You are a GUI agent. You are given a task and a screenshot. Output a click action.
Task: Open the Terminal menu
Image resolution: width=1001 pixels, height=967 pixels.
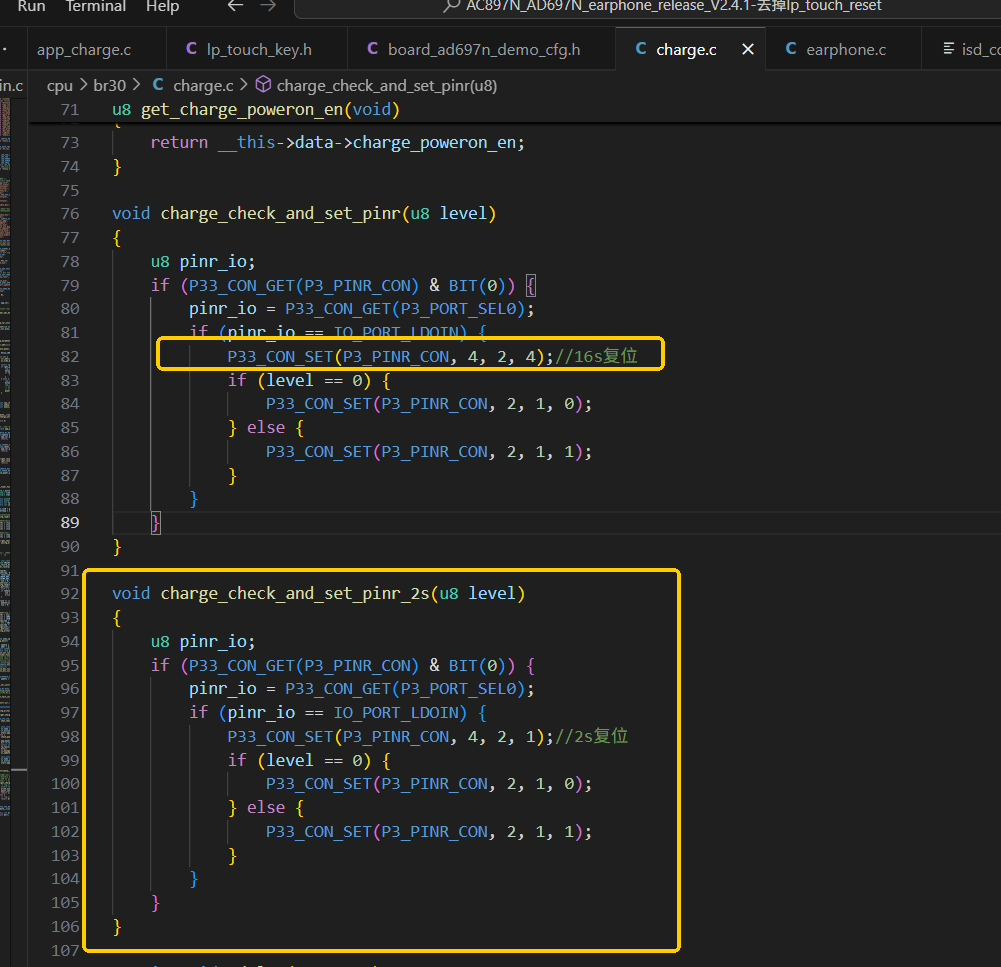[x=96, y=6]
